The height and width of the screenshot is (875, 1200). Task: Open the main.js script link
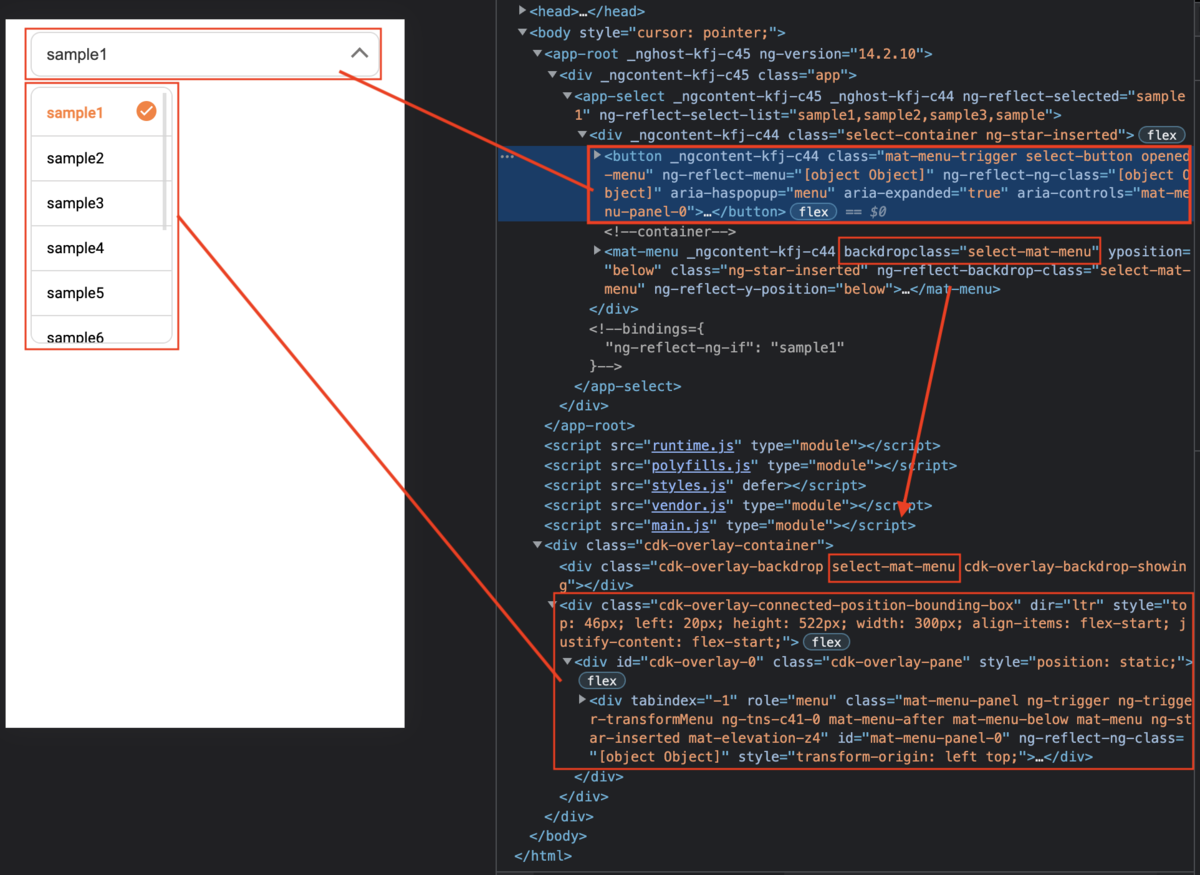coord(681,525)
